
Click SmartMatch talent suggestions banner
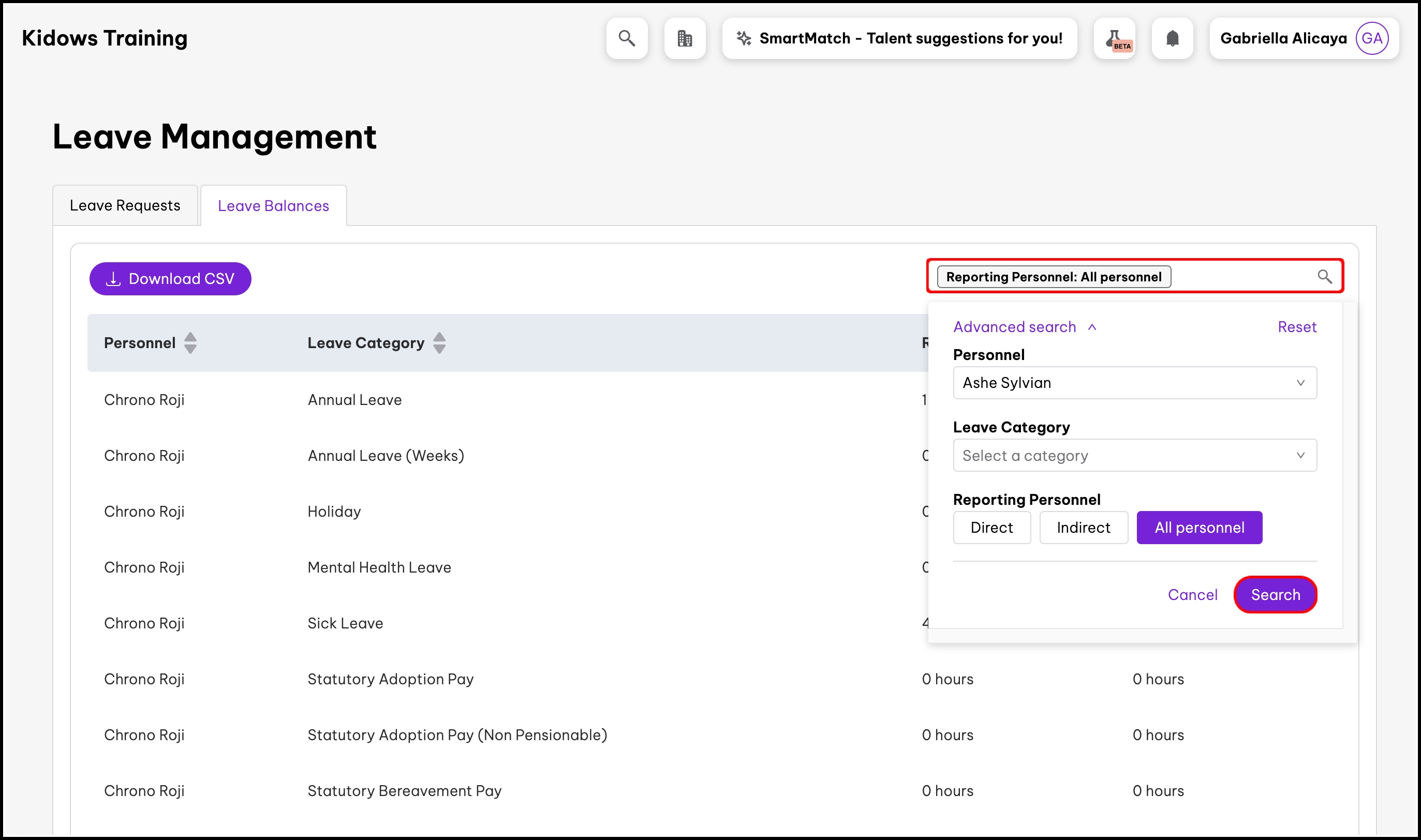coord(899,38)
